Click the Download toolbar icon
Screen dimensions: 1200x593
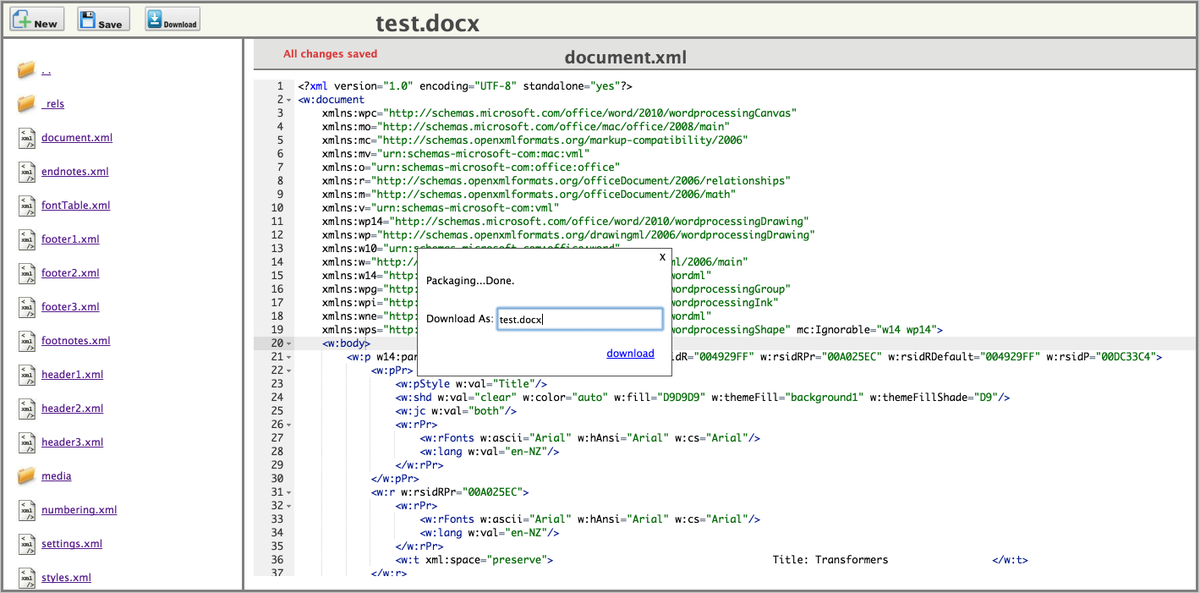click(154, 17)
